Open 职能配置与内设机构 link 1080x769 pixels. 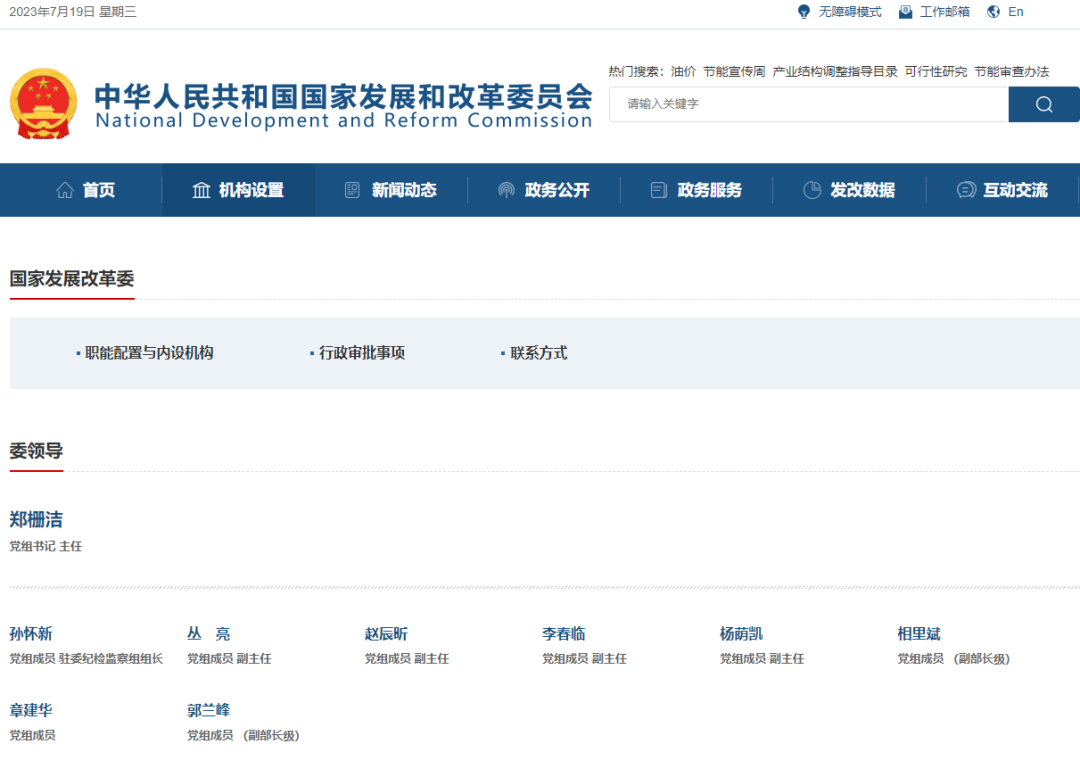click(x=149, y=353)
